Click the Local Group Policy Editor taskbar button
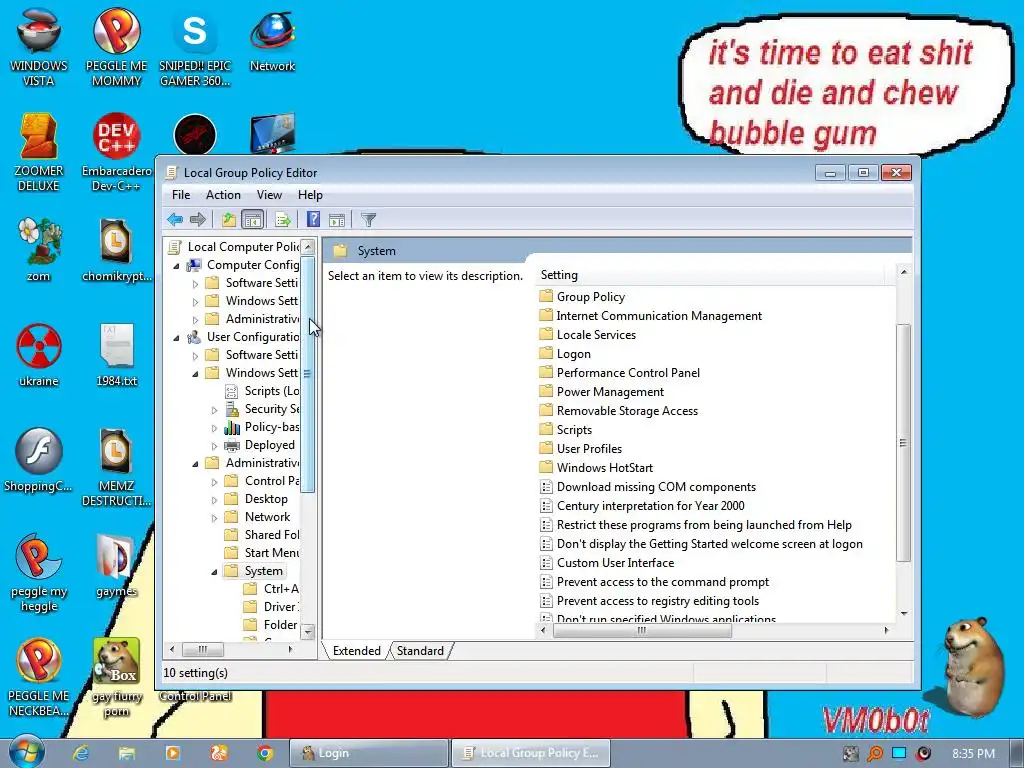 tap(530, 753)
